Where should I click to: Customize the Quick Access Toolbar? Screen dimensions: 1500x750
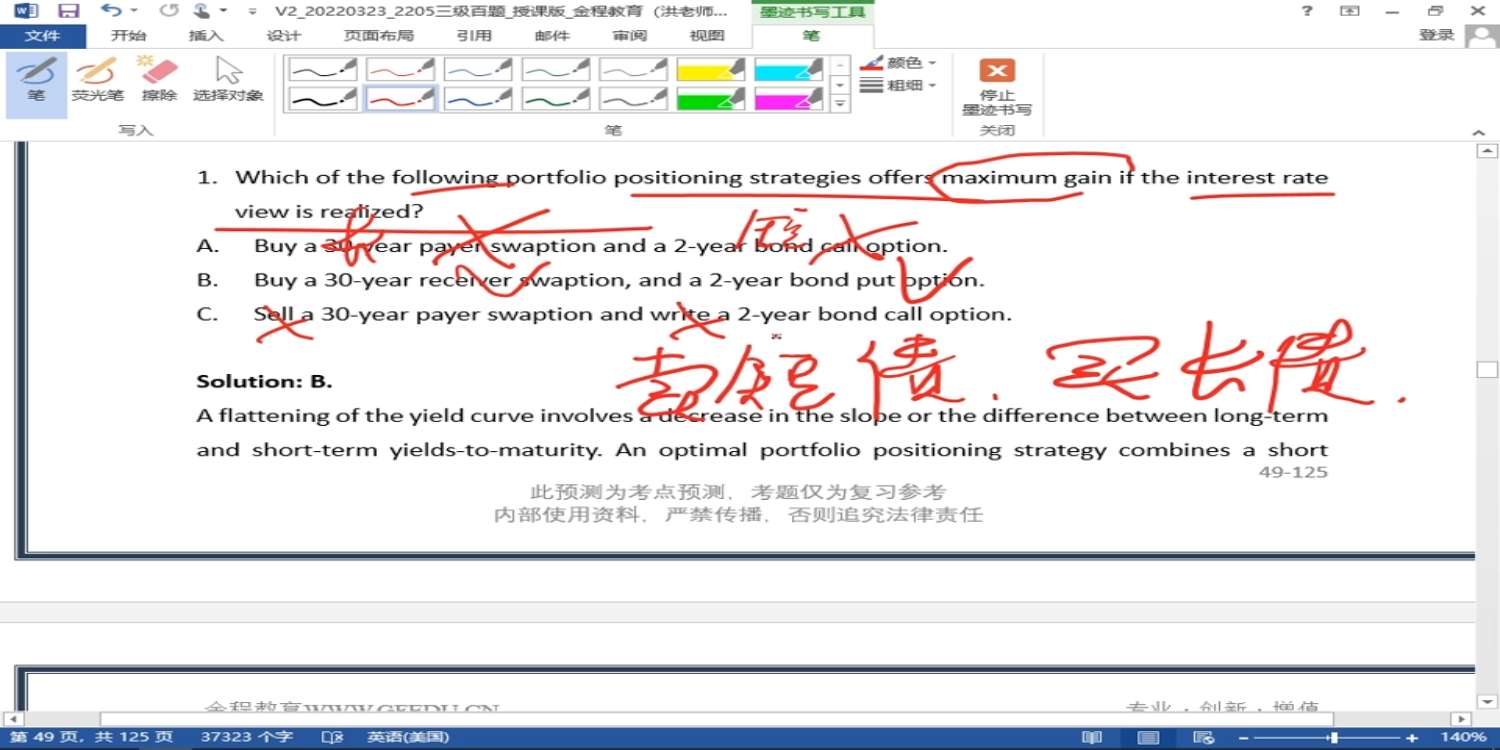[251, 11]
